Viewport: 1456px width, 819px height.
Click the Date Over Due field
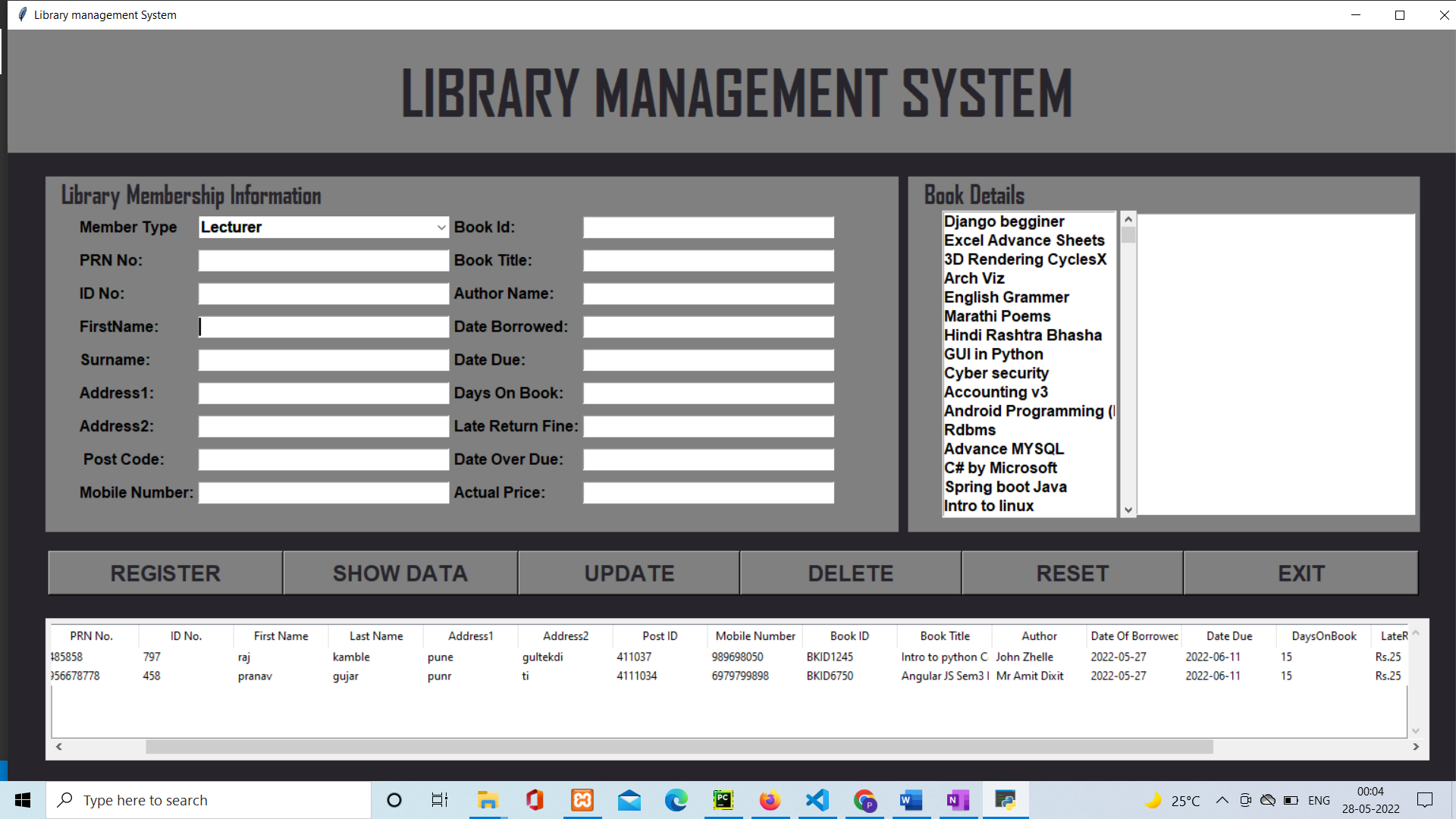(708, 460)
